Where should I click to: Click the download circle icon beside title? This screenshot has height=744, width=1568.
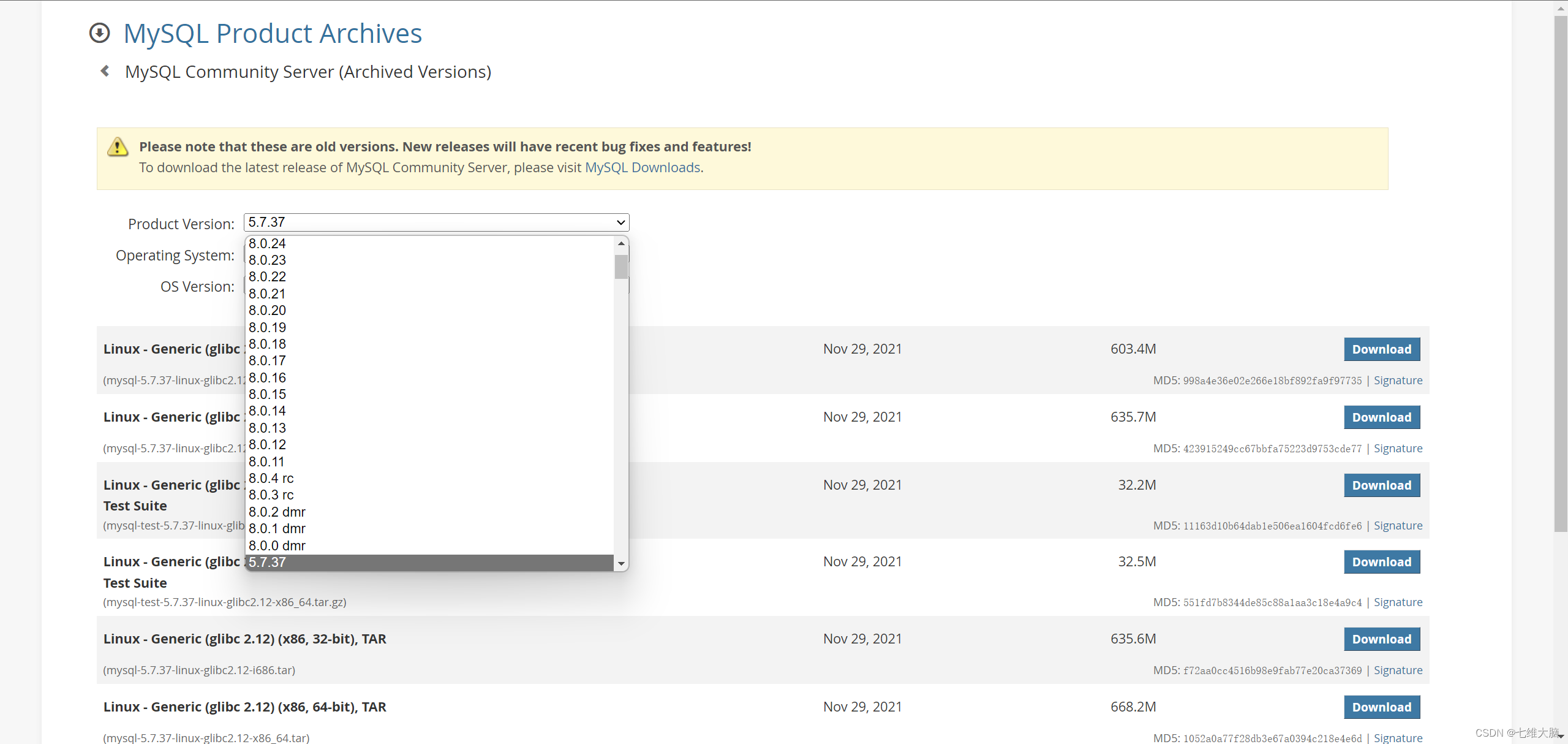[x=99, y=33]
